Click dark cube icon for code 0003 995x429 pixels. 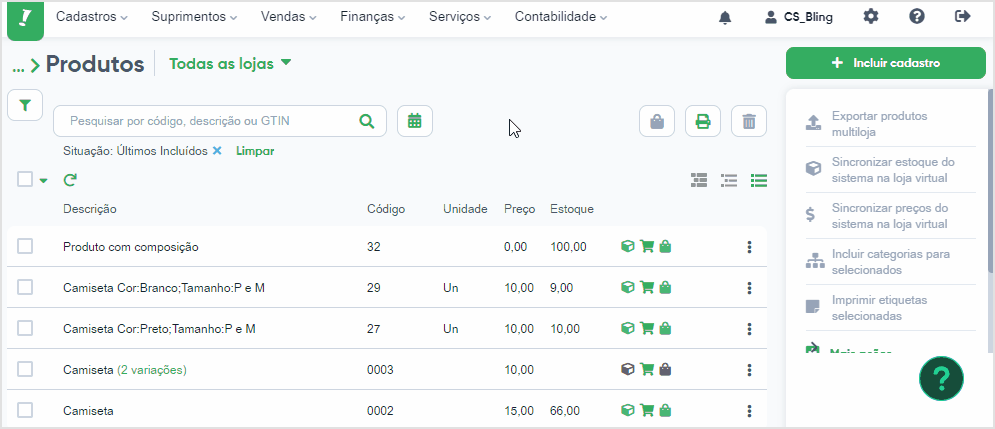628,369
